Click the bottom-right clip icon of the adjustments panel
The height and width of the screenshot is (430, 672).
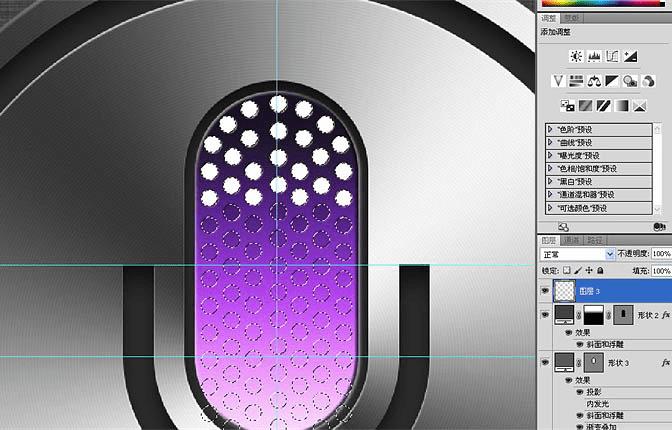(x=659, y=227)
